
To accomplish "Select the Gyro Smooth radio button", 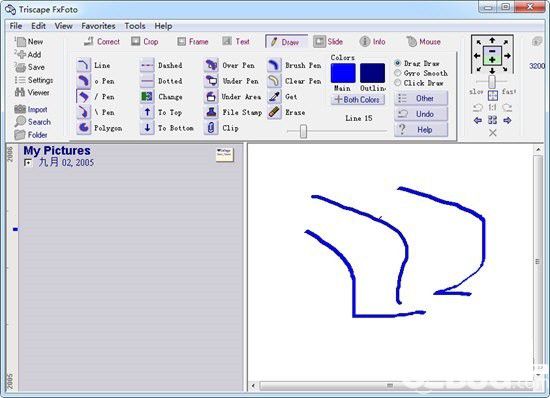I will [x=397, y=73].
